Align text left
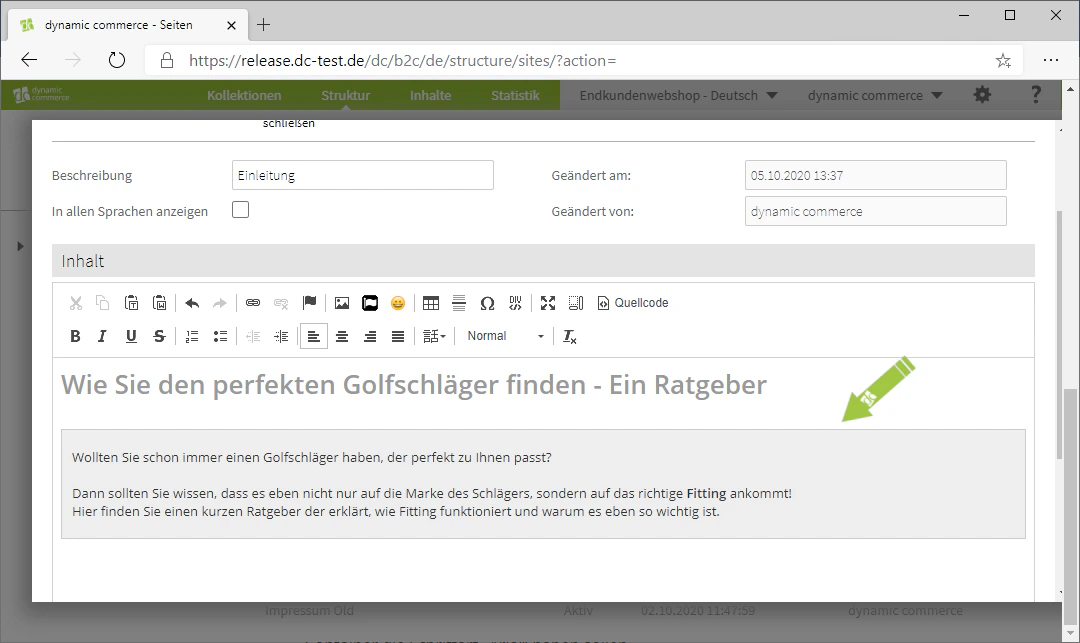Viewport: 1080px width, 643px height. click(313, 336)
